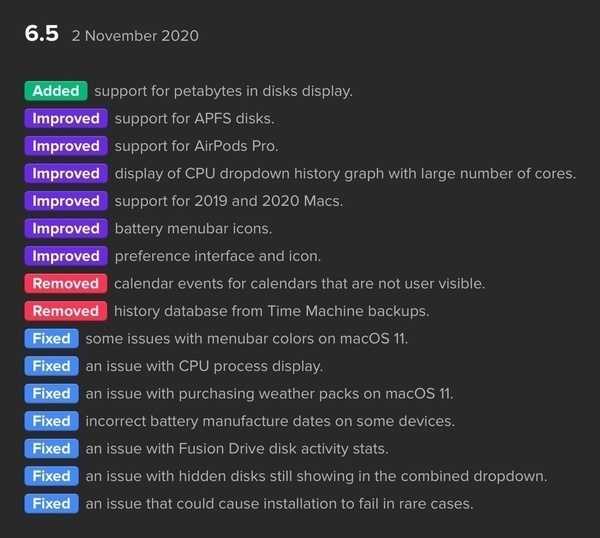The image size is (600, 538).
Task: Click the 'history database from Time Machine backups' text
Action: coord(272,311)
